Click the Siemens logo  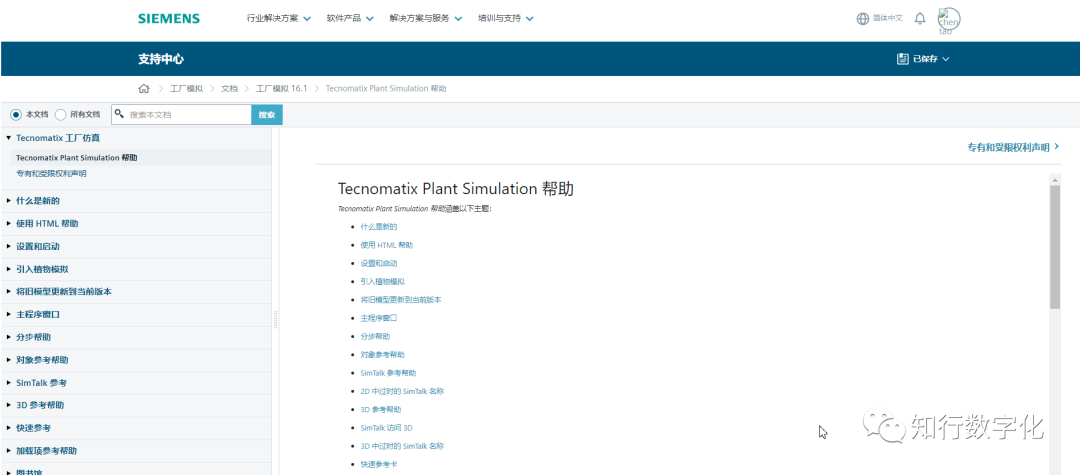click(169, 19)
